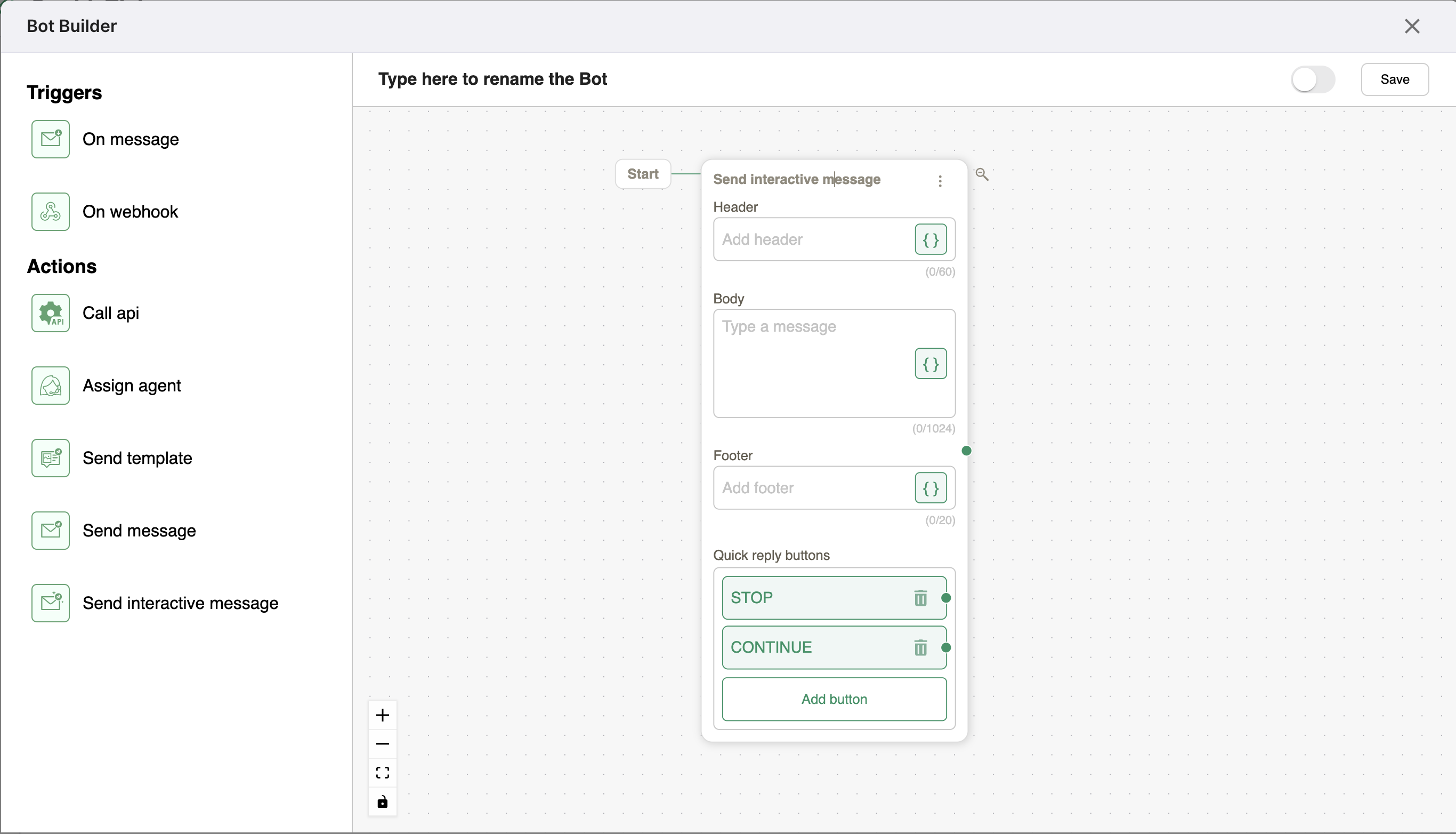Screen dimensions: 1456x834
Task: Click the Assign agent action icon
Action: coord(51,385)
